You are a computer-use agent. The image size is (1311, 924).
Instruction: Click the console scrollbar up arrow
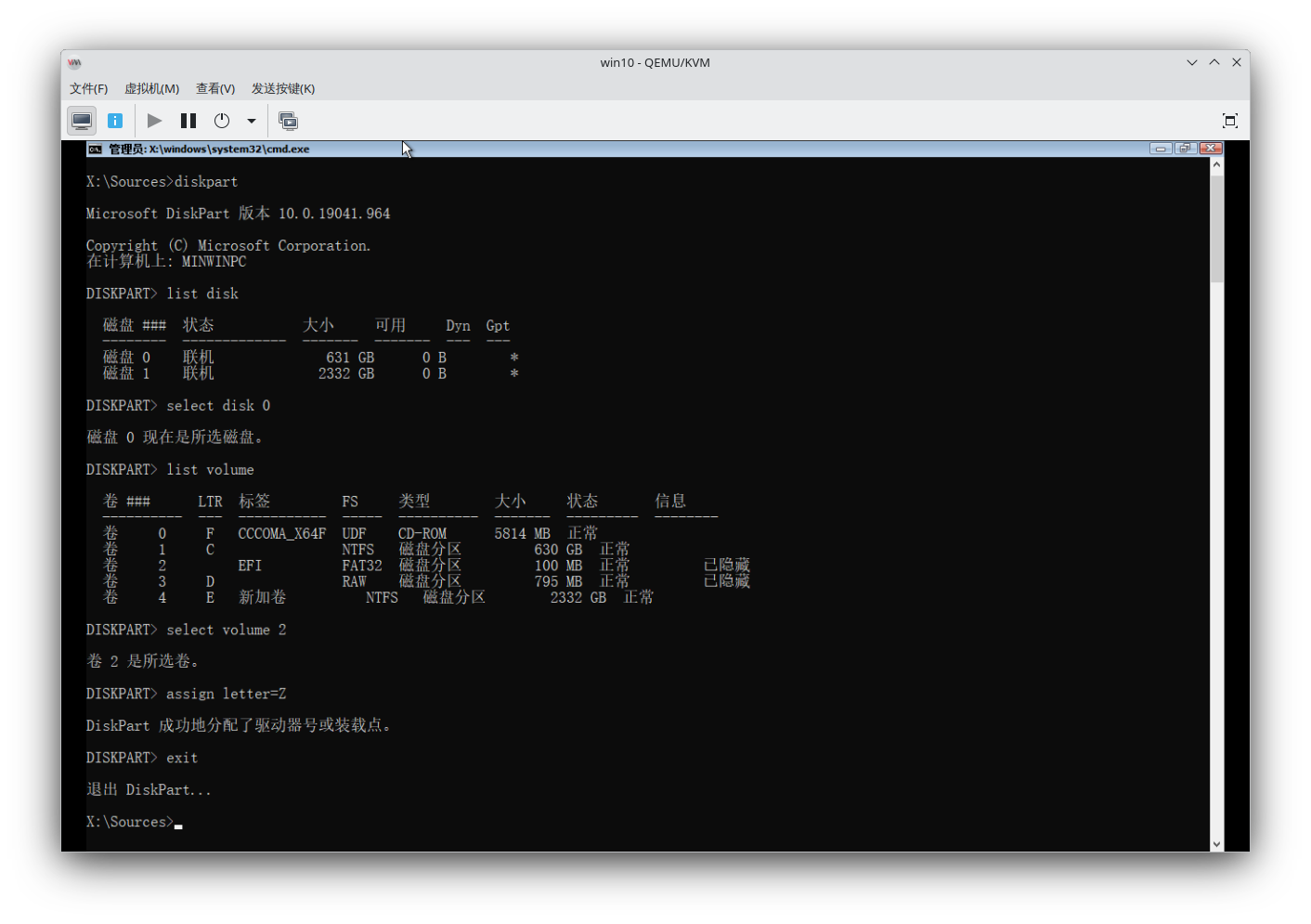(x=1216, y=165)
